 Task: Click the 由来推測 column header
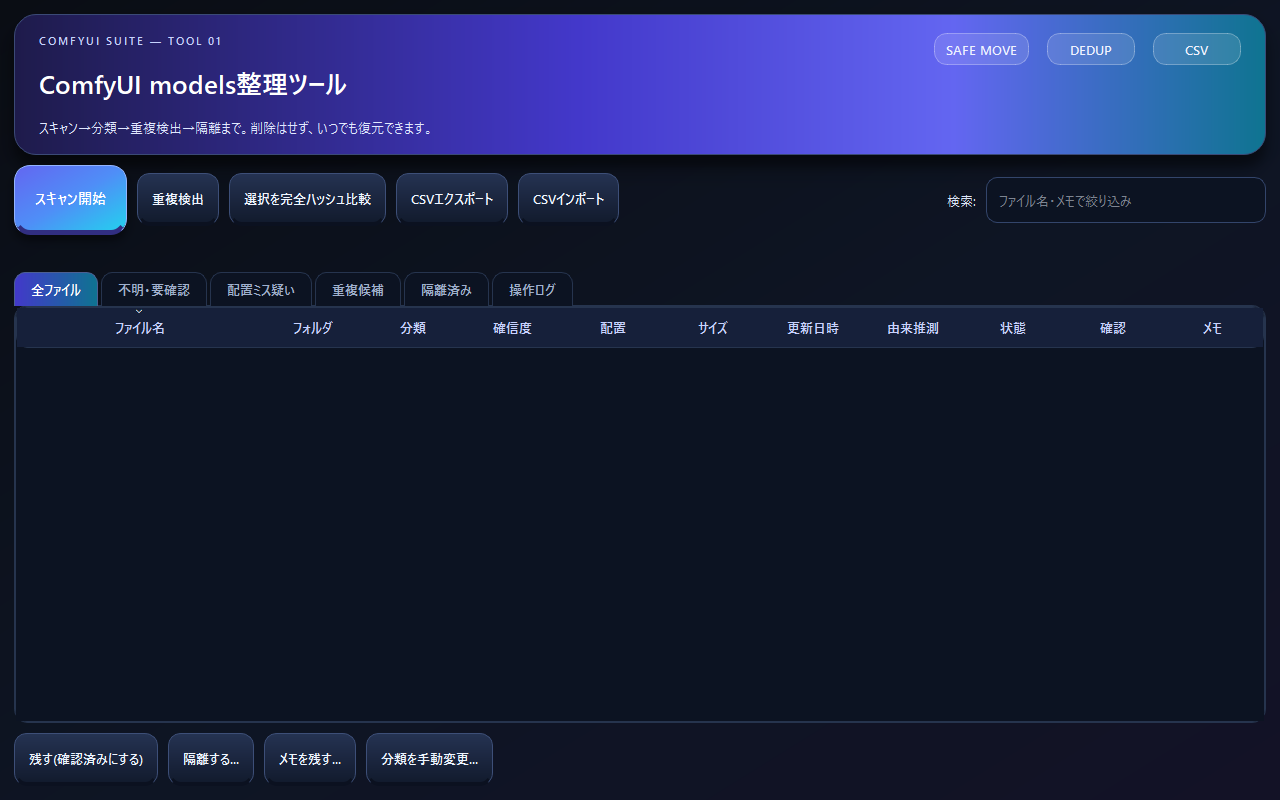coord(913,328)
